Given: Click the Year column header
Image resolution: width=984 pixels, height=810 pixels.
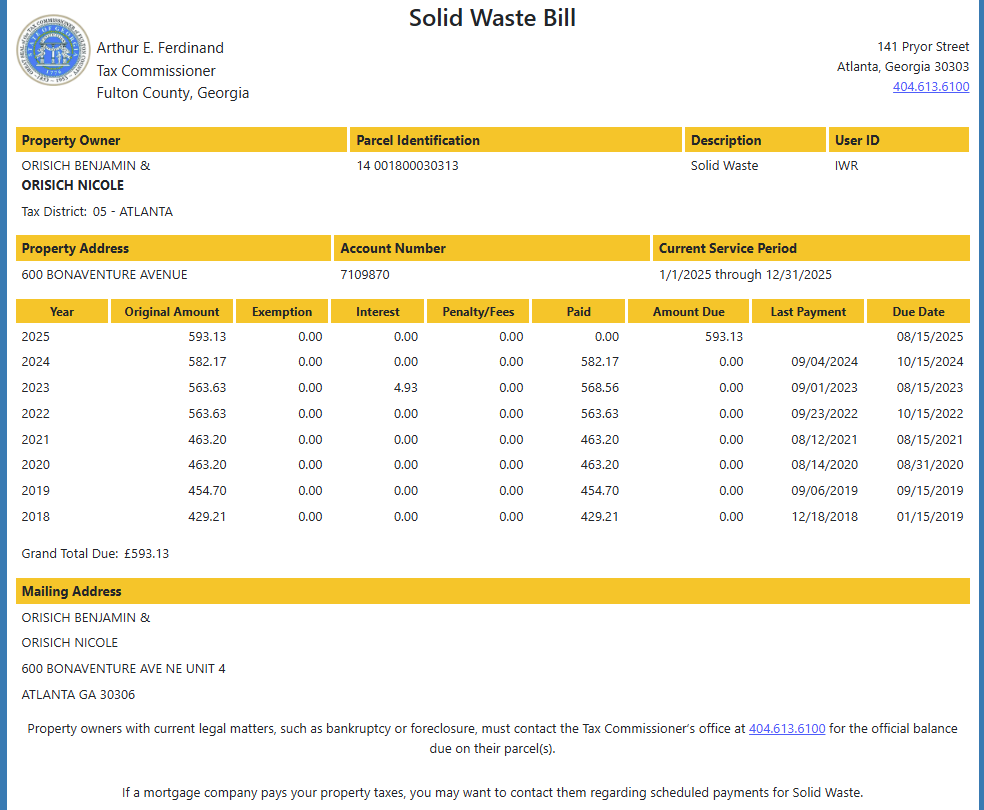Looking at the screenshot, I should [x=62, y=312].
